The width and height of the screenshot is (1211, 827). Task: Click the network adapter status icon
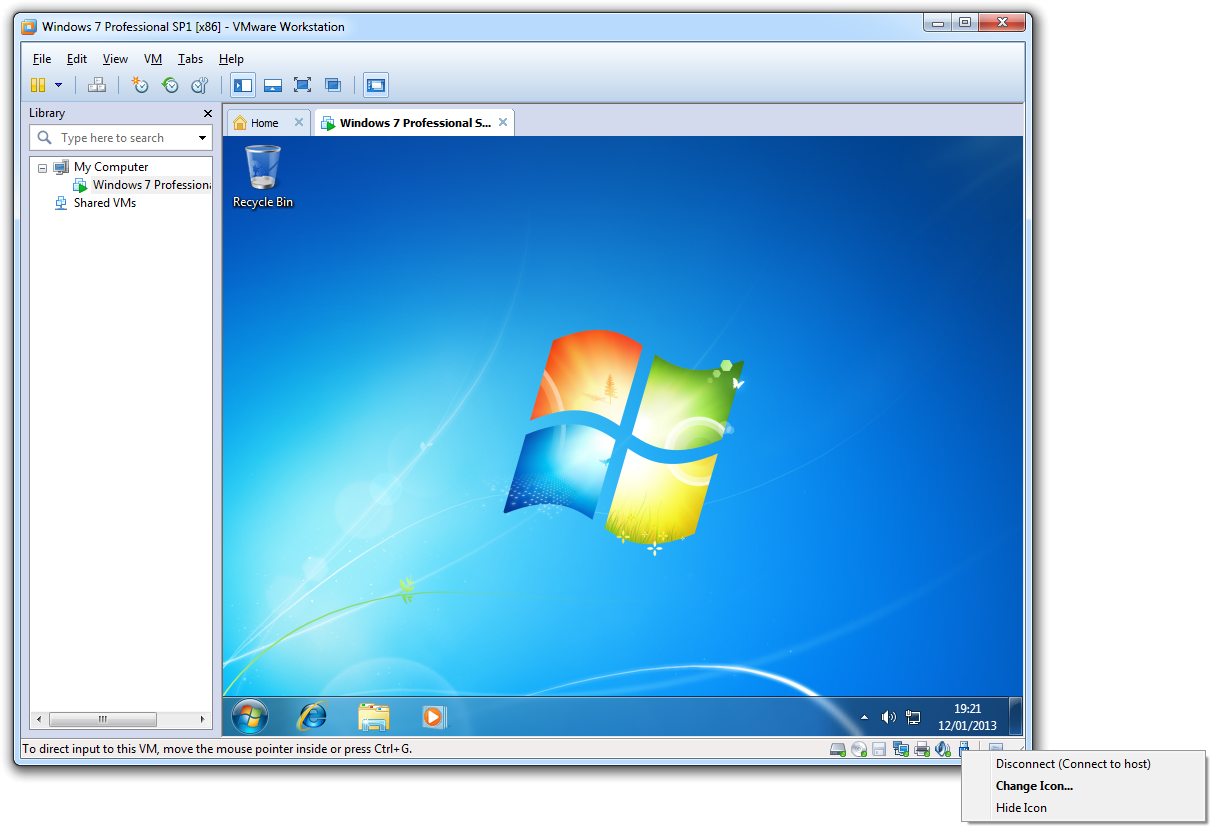[x=900, y=749]
